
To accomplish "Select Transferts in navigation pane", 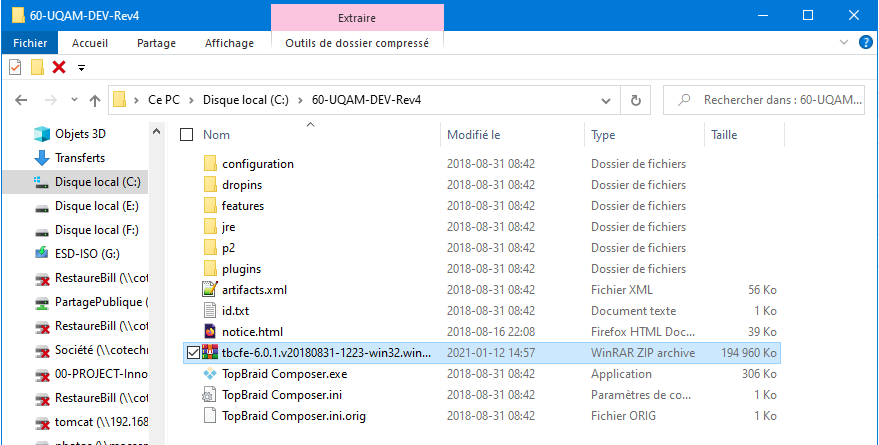I will pos(80,158).
